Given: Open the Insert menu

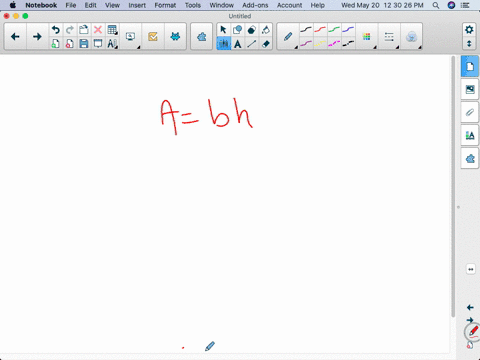Looking at the screenshot, I should (x=137, y=5).
